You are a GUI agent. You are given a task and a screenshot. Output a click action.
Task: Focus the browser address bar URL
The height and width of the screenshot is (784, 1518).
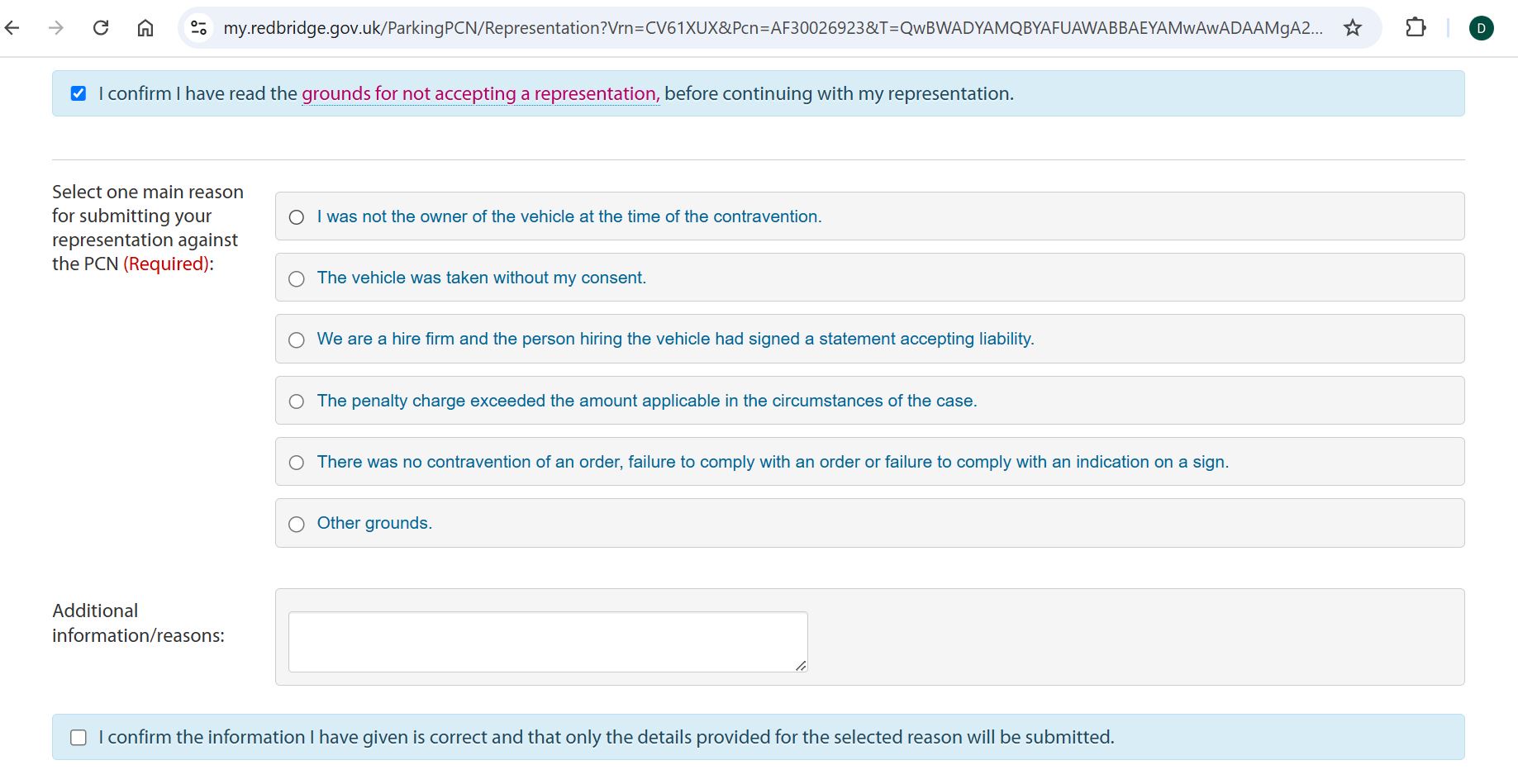[x=772, y=28]
